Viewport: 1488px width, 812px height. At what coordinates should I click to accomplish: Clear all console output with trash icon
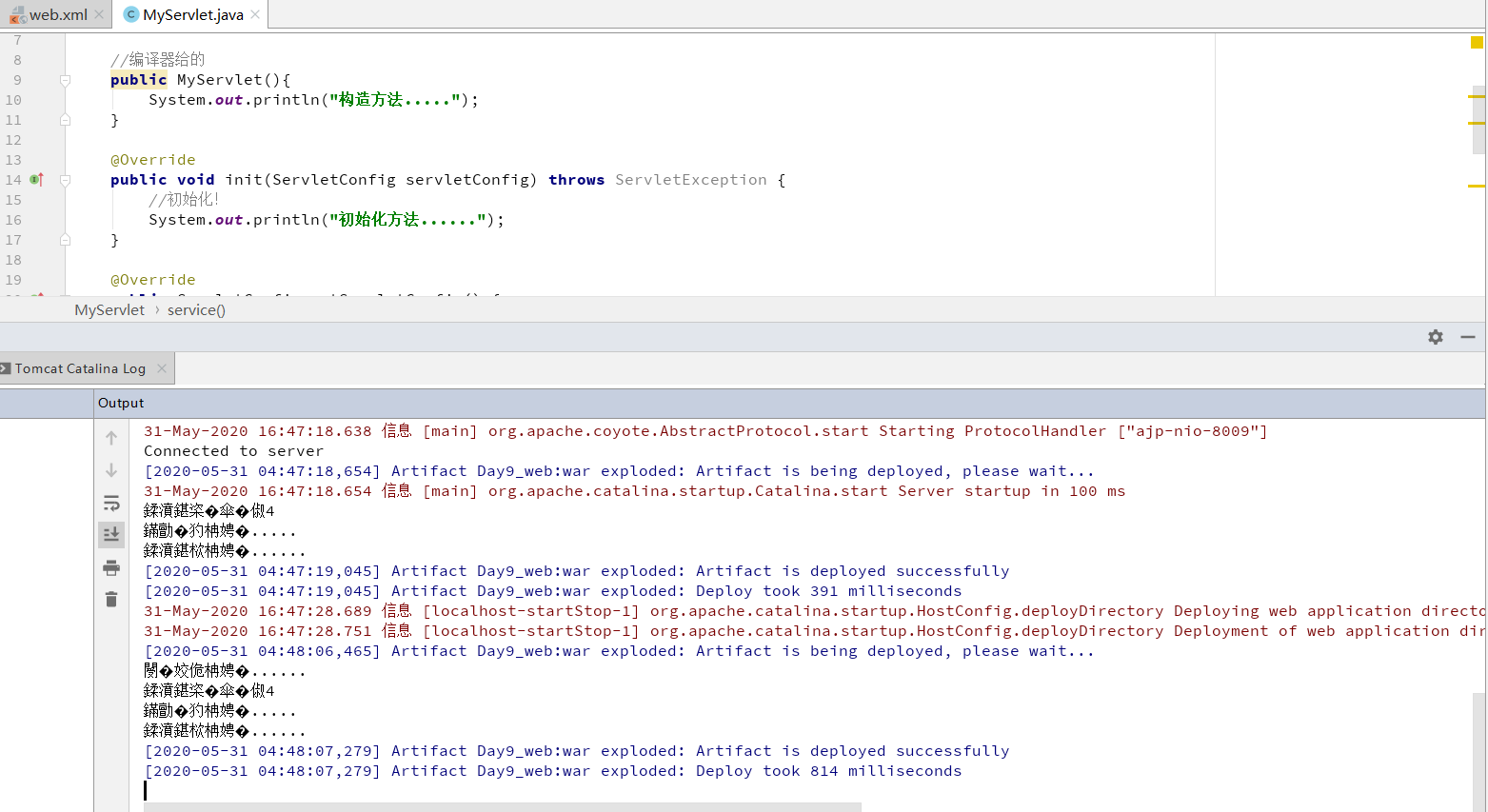[111, 599]
